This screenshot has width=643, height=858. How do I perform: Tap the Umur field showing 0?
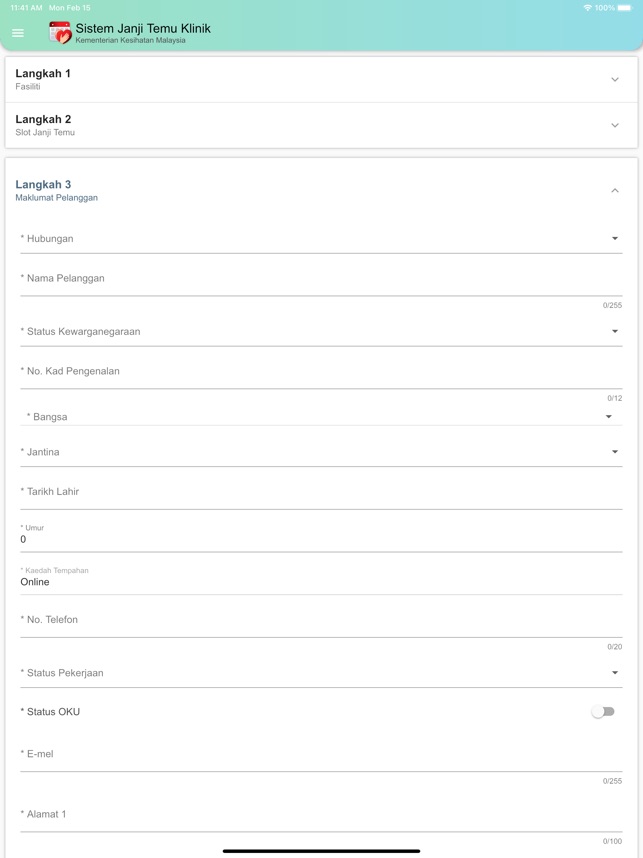[x=321, y=535]
